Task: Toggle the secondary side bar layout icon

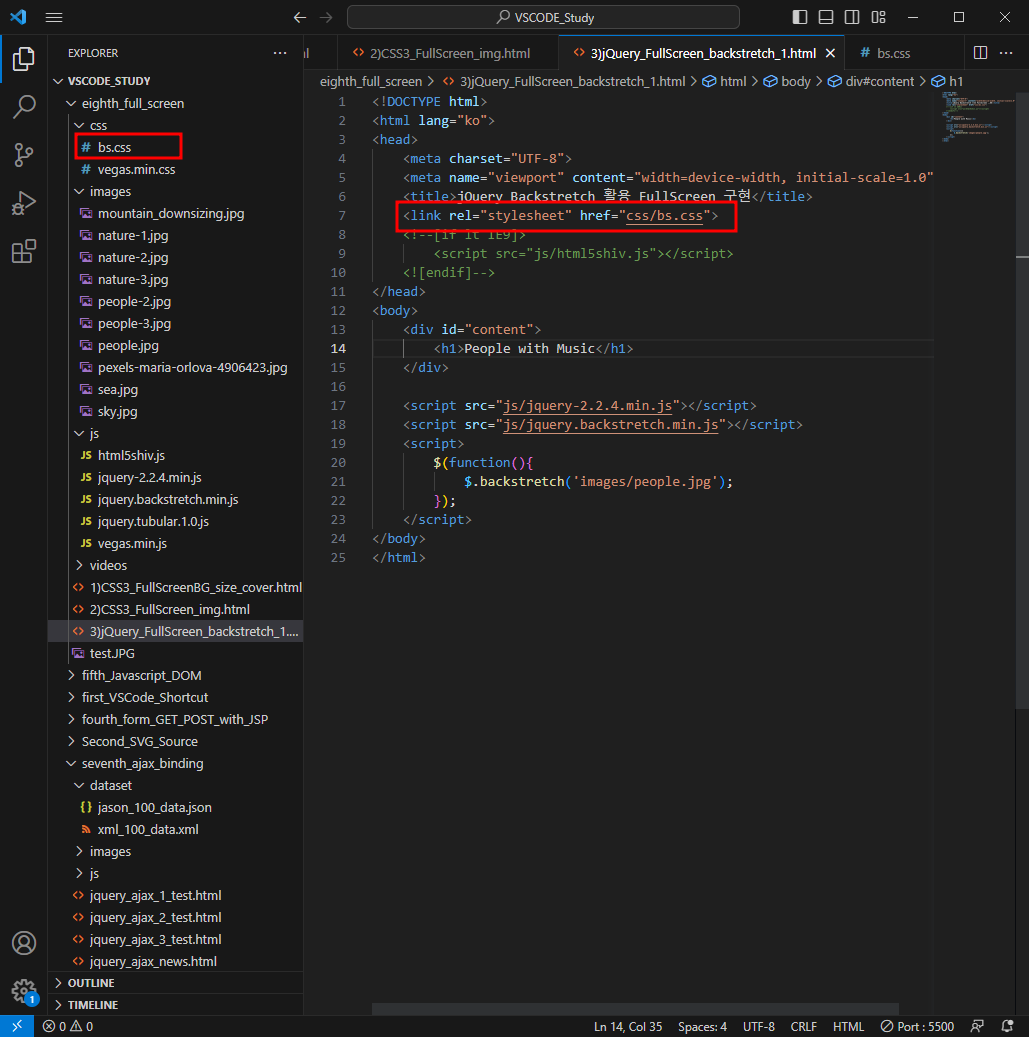Action: tap(852, 17)
